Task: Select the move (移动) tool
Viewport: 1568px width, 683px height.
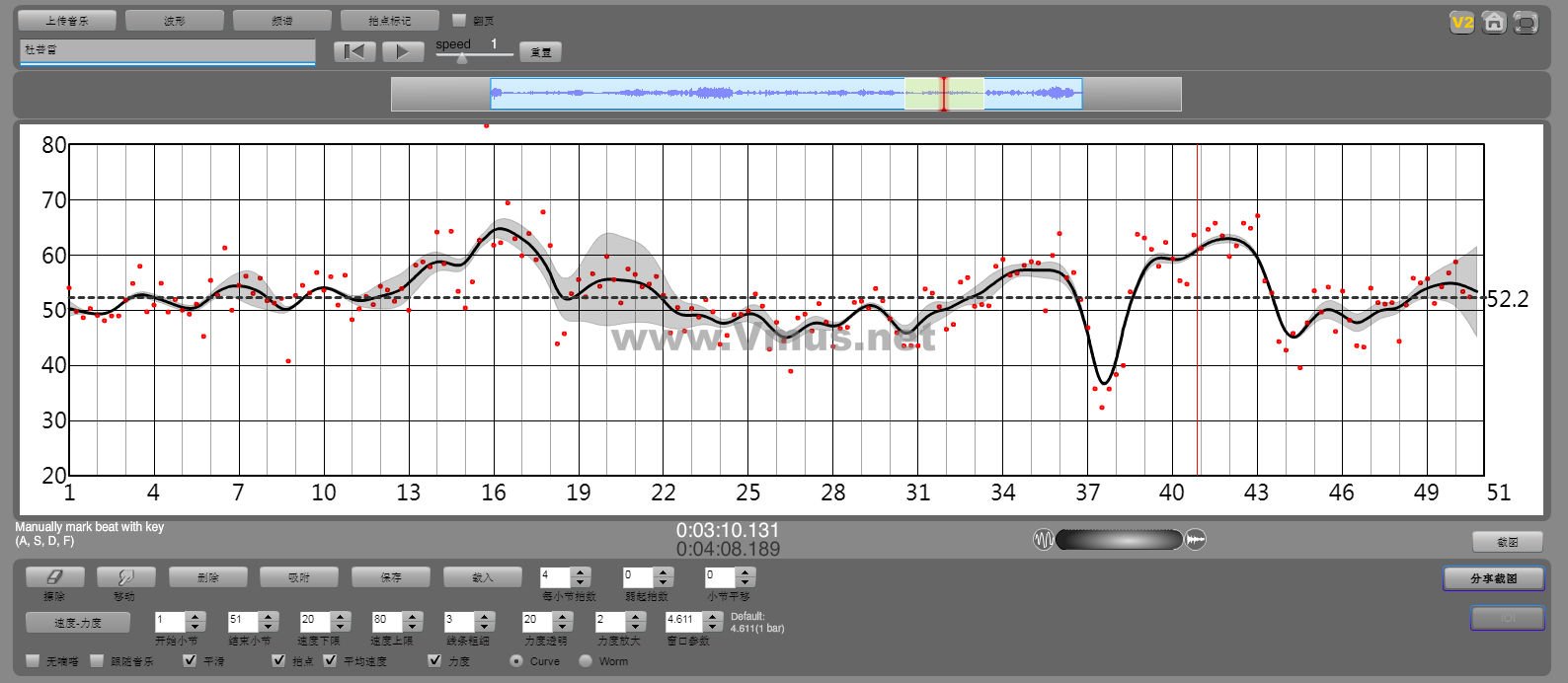Action: tap(124, 577)
